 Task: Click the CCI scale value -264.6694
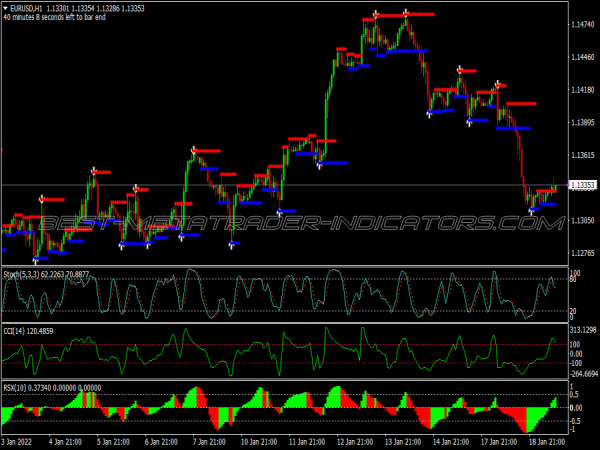584,373
